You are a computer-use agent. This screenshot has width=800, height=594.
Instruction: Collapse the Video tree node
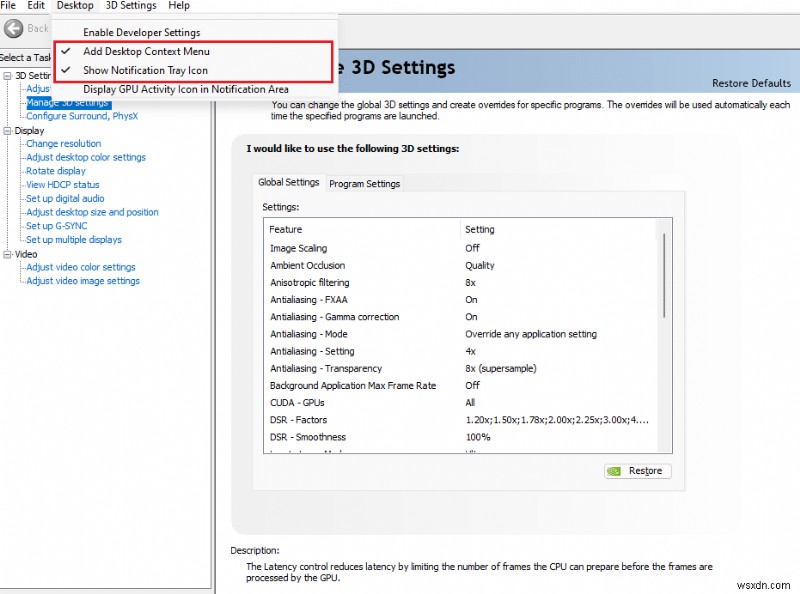click(7, 254)
